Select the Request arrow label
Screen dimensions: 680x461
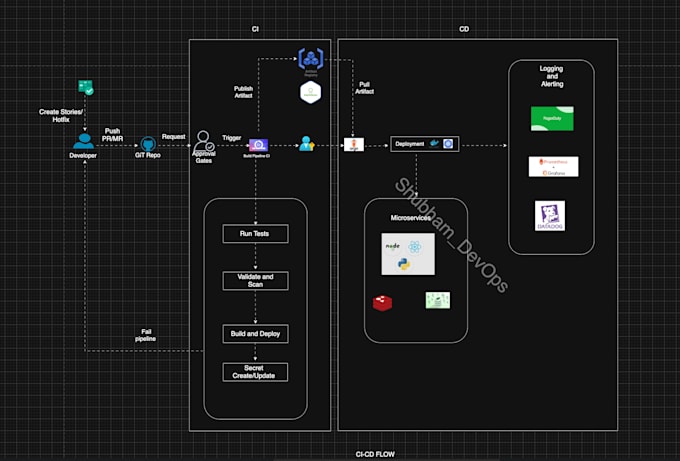click(x=173, y=137)
